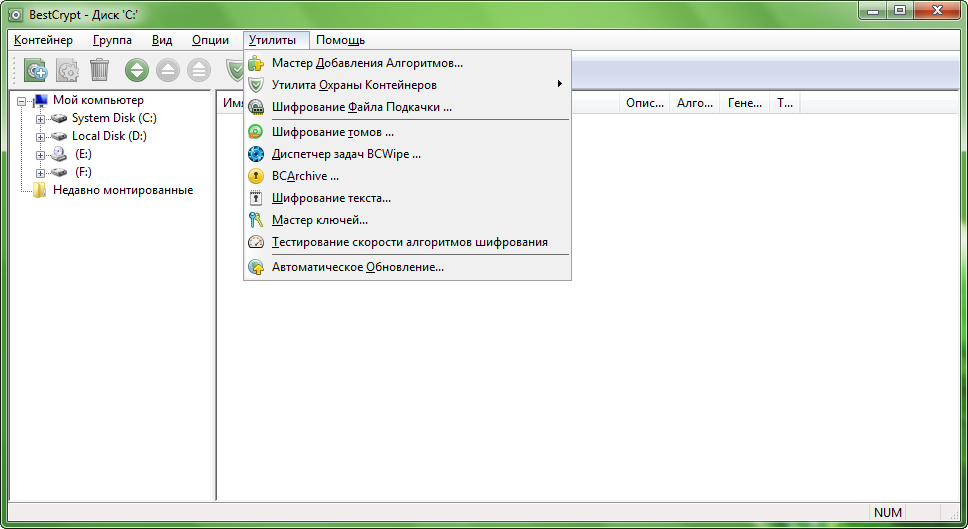The width and height of the screenshot is (968, 529).
Task: Select Недавно монтированные tree label
Action: click(x=123, y=190)
